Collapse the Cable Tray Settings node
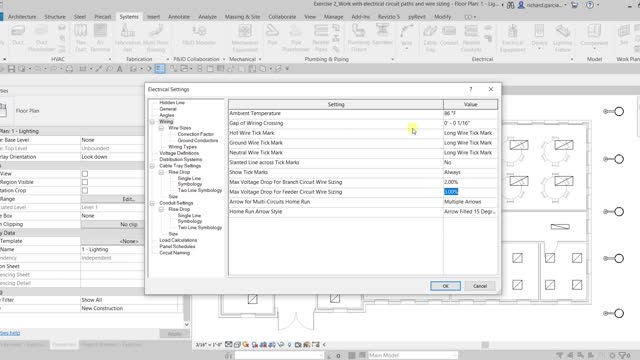The height and width of the screenshot is (360, 640). tap(153, 166)
